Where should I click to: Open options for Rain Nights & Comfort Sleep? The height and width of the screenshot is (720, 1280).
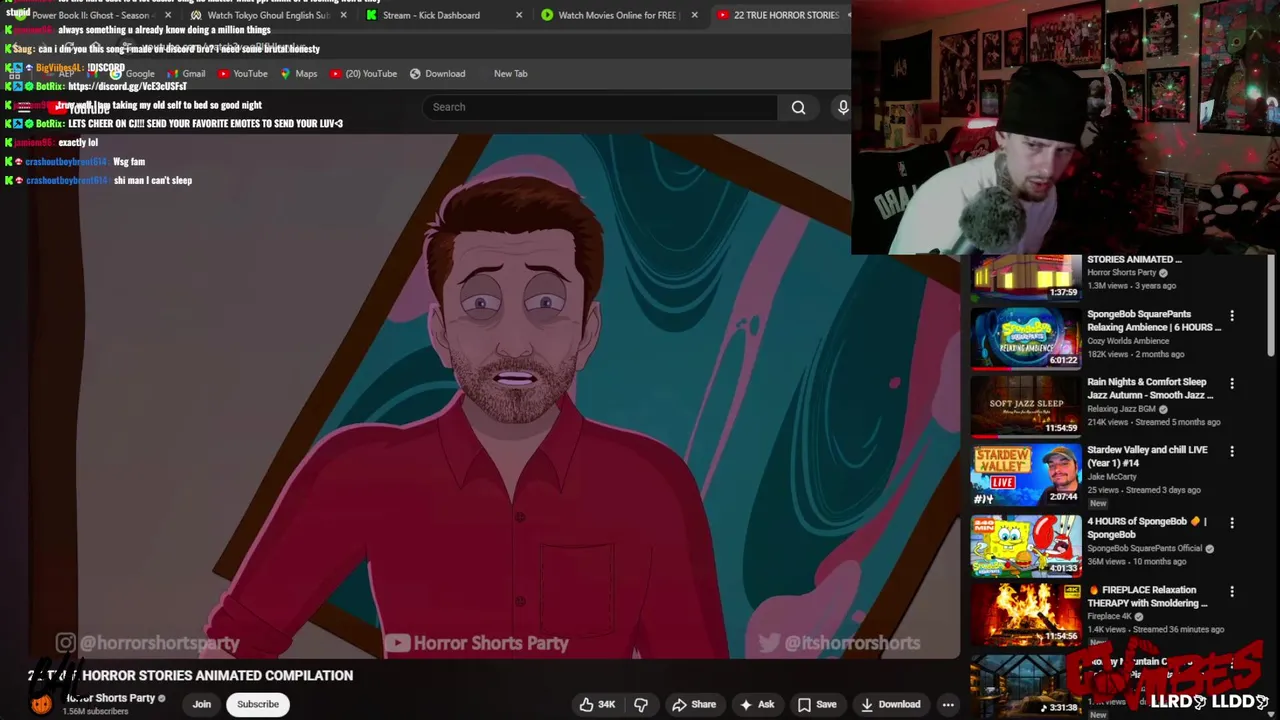[1232, 383]
